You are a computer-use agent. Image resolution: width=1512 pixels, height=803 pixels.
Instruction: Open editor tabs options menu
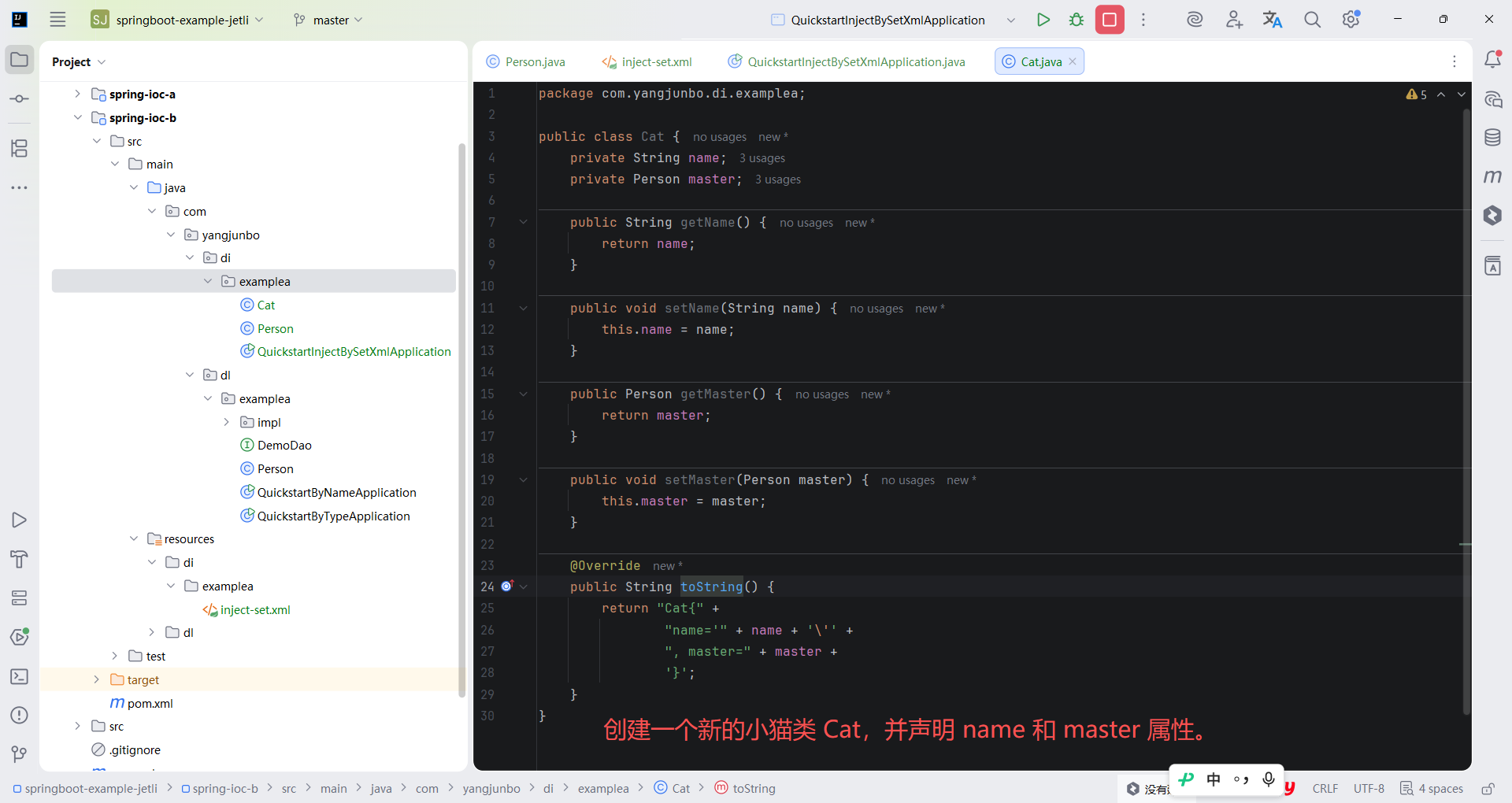(x=1455, y=61)
